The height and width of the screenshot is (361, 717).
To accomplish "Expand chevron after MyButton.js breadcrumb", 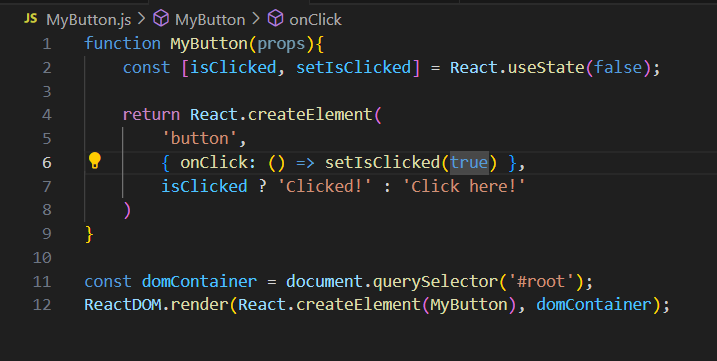I will (141, 19).
